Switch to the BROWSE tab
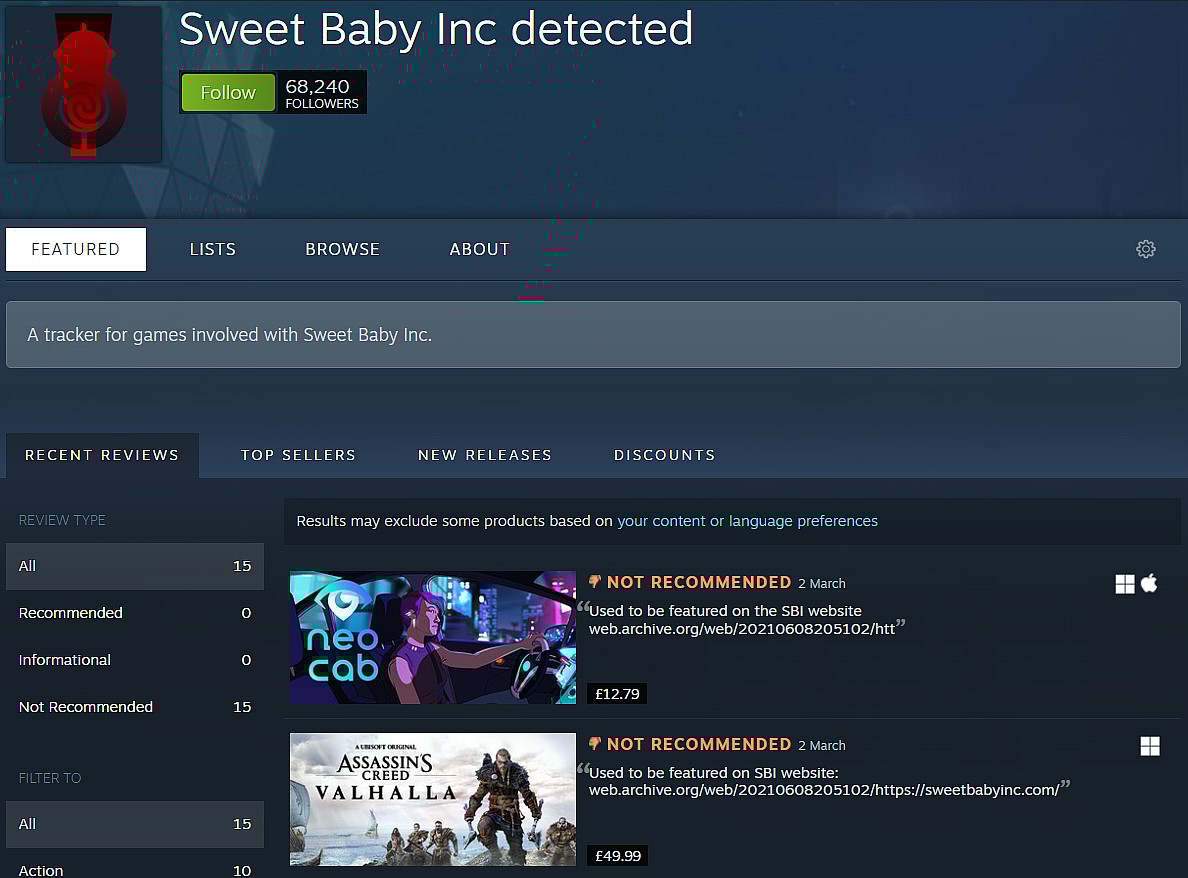Viewport: 1188px width, 878px height. click(x=342, y=249)
